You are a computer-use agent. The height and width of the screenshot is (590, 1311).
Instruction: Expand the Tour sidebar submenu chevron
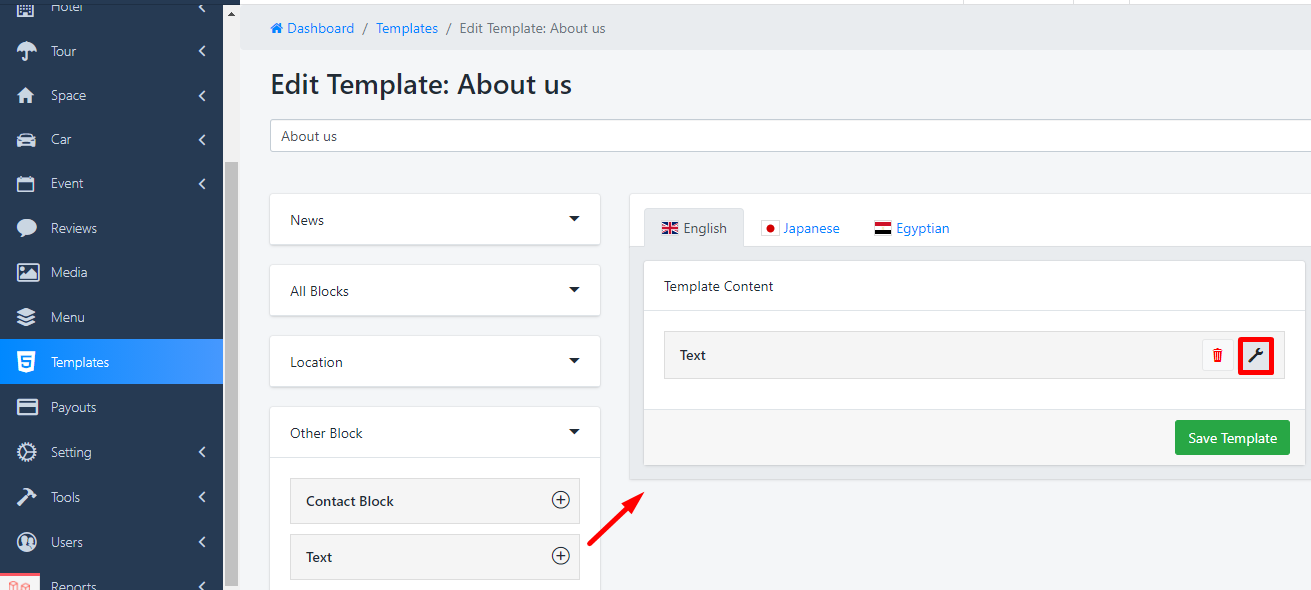coord(202,51)
